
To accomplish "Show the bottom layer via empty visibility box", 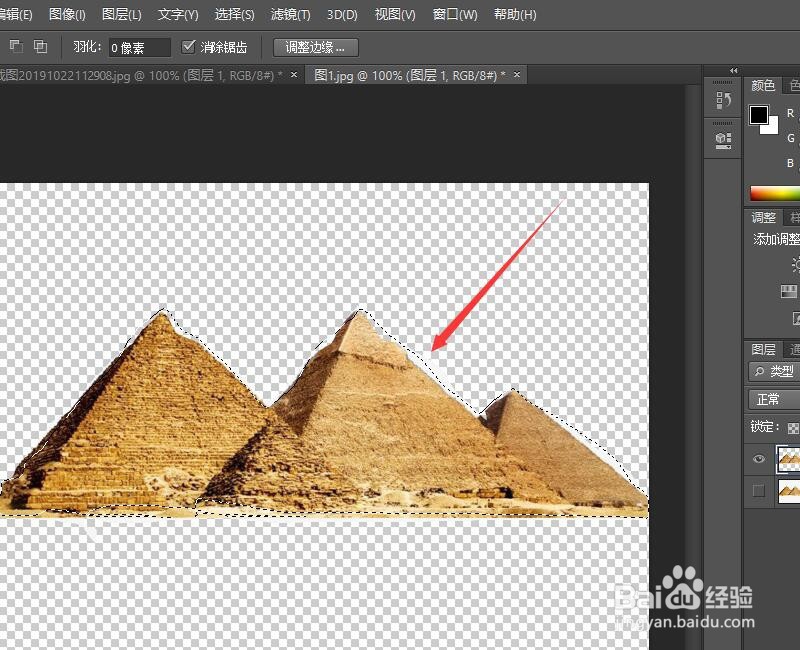I will point(759,491).
